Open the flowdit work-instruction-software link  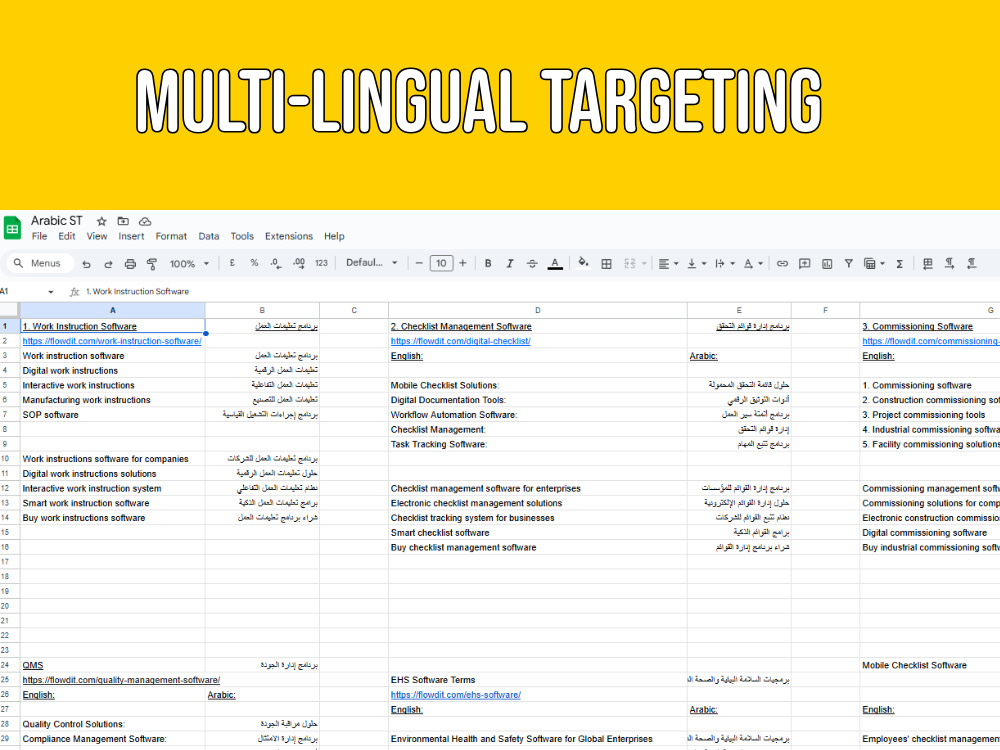pyautogui.click(x=112, y=341)
